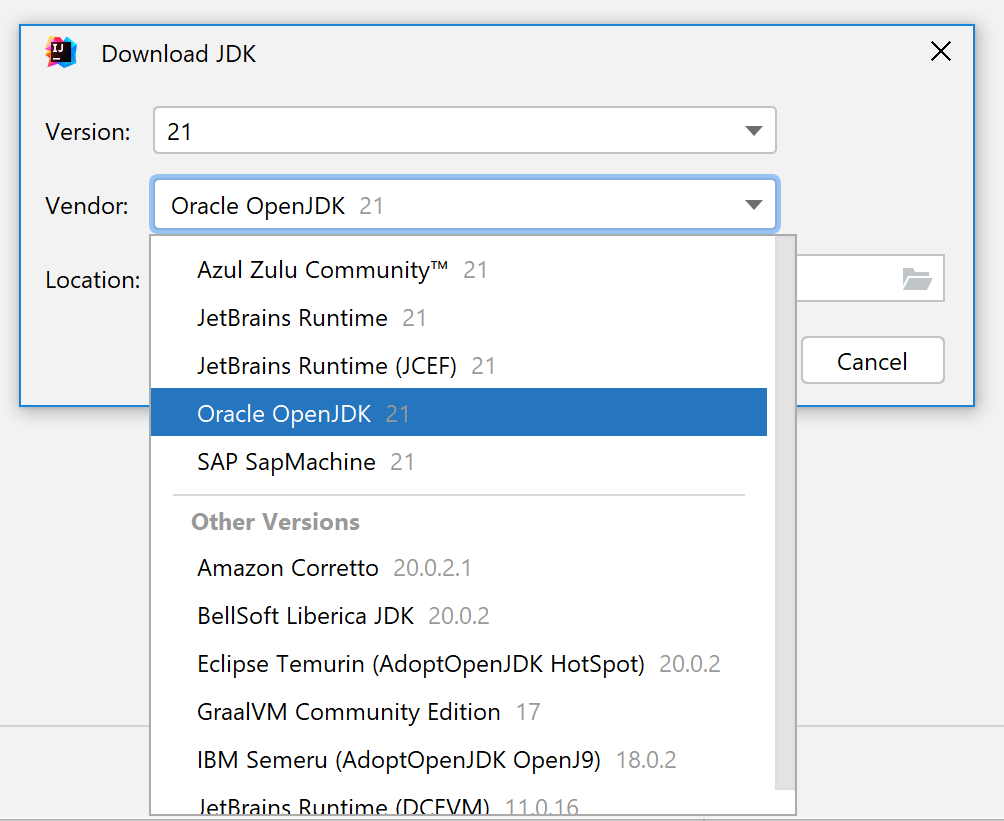Click the folder browse icon in Location field
Screen dimensions: 1004x821
(x=917, y=279)
